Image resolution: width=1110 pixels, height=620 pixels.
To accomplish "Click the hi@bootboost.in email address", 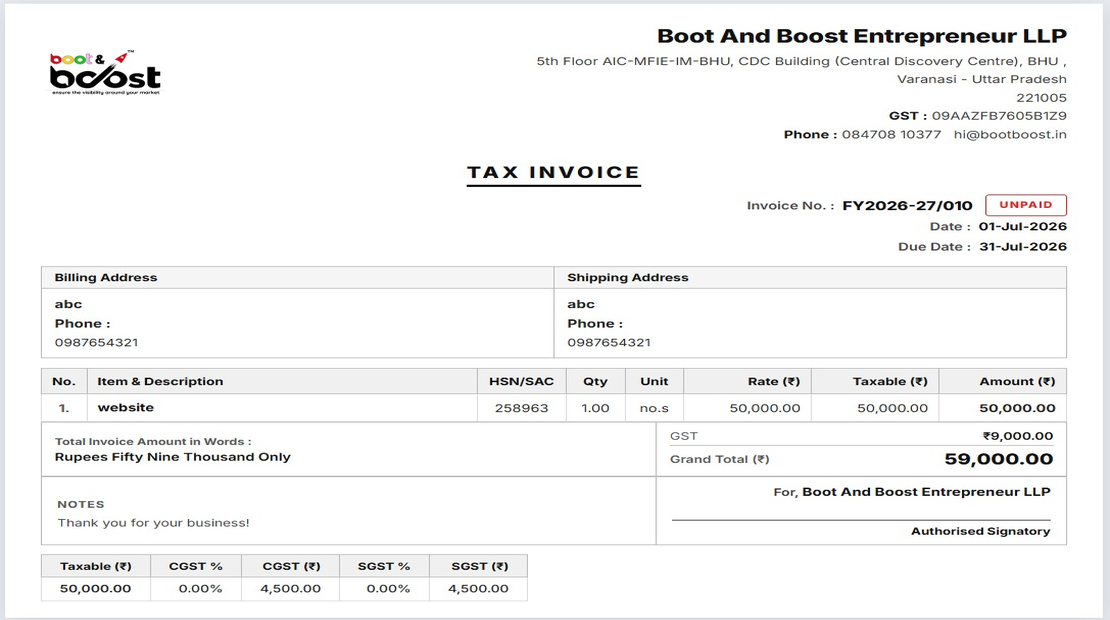I will [x=1009, y=134].
